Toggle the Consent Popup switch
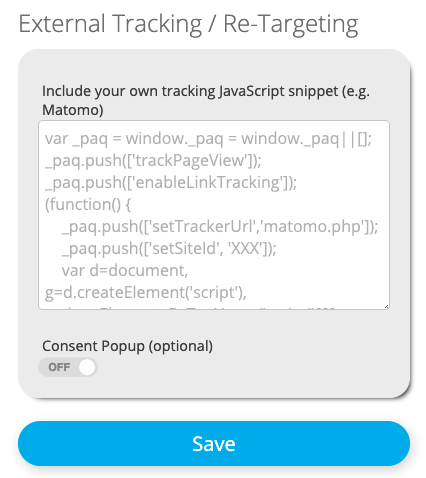426x478 pixels. pos(68,367)
